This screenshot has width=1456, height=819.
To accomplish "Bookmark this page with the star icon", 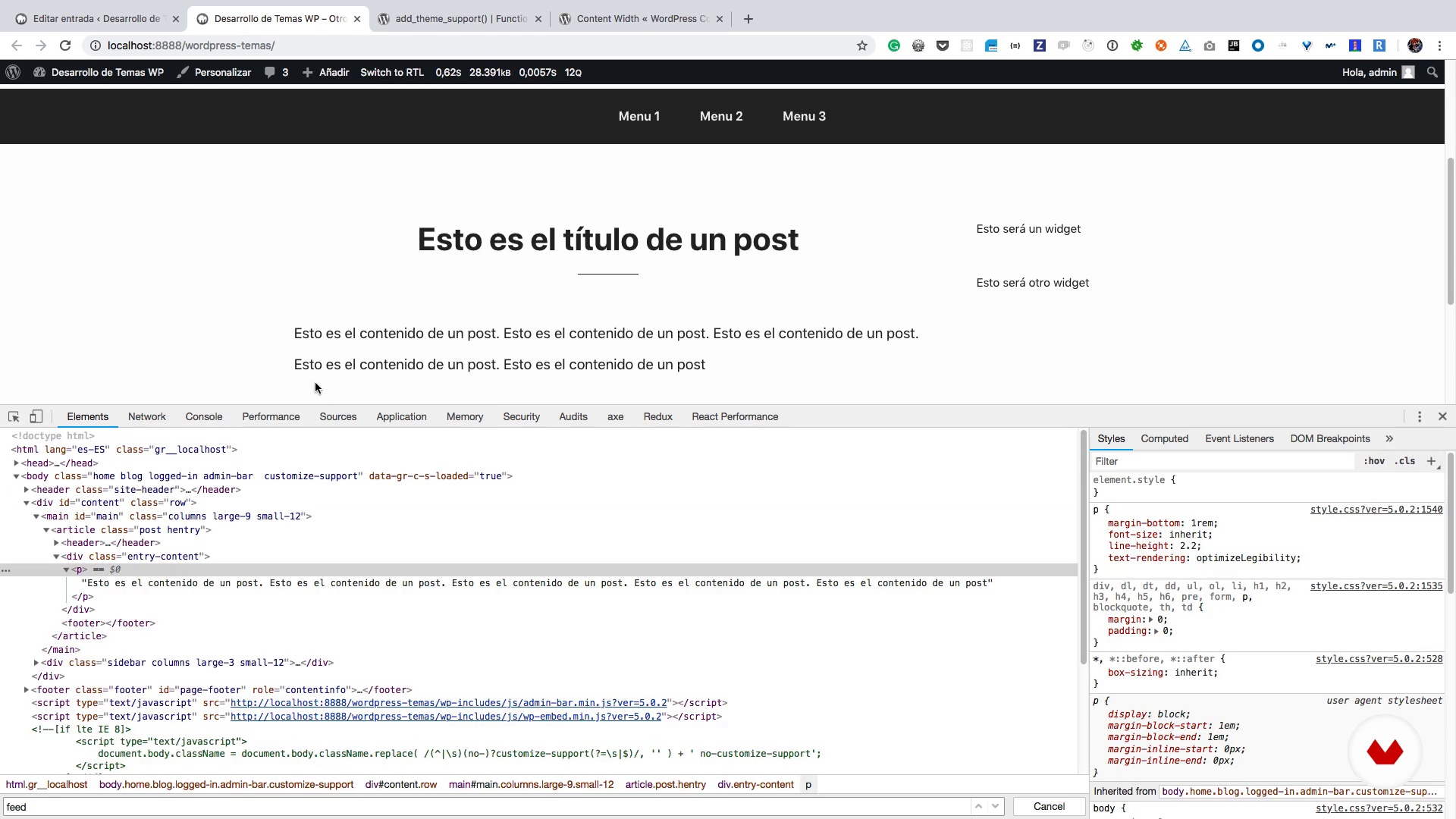I will (862, 45).
